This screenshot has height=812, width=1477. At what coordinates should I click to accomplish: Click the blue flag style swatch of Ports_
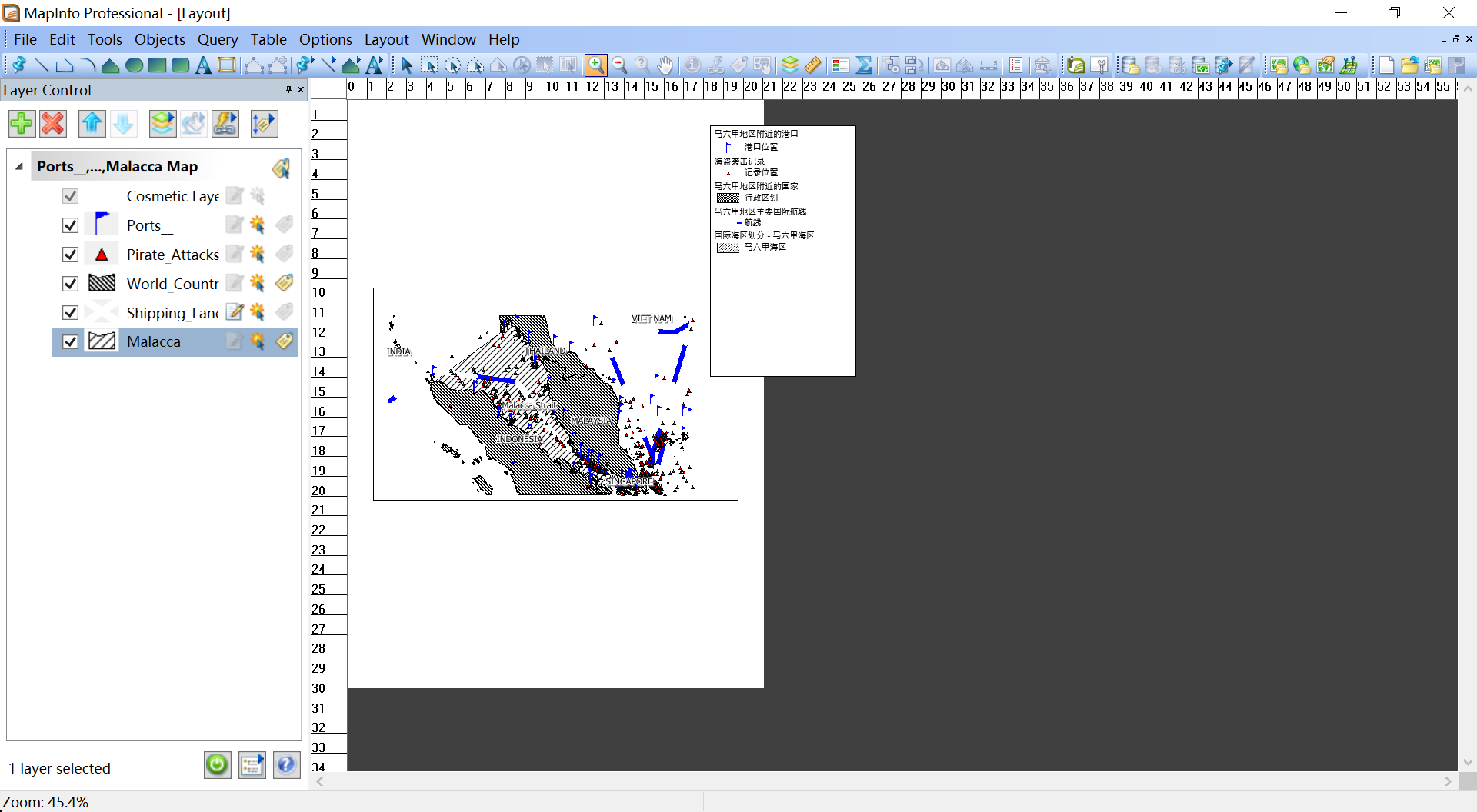click(102, 225)
